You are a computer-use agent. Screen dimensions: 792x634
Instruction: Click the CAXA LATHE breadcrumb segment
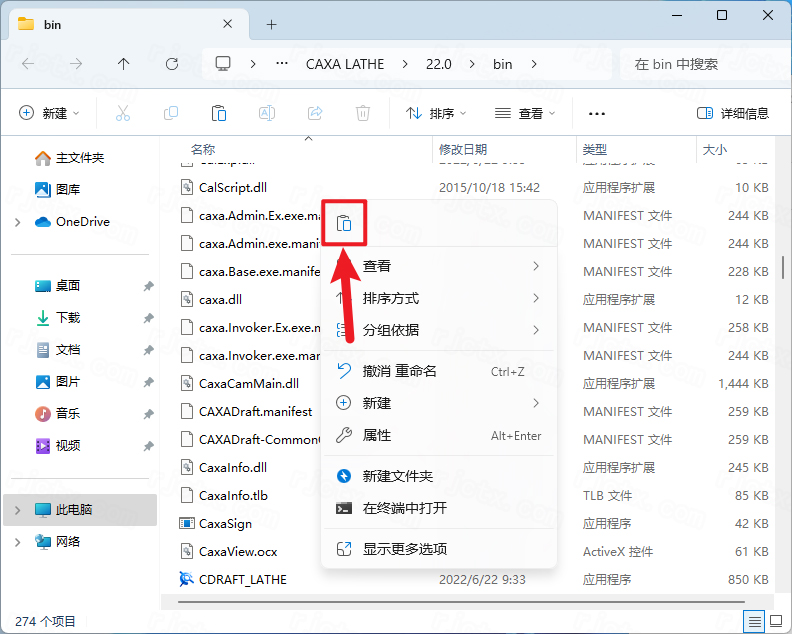pyautogui.click(x=343, y=64)
